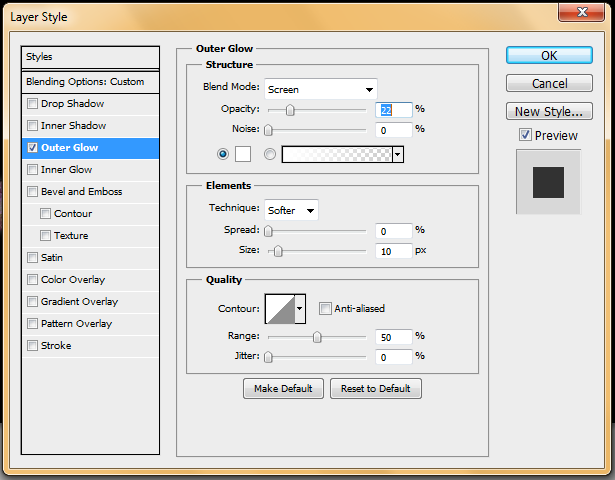Select Blending Options: Custom in styles list
Image resolution: width=615 pixels, height=480 pixels.
point(90,82)
